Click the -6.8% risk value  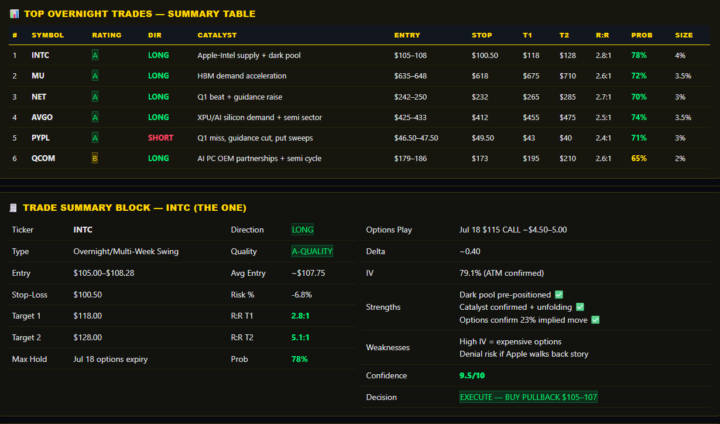click(302, 294)
